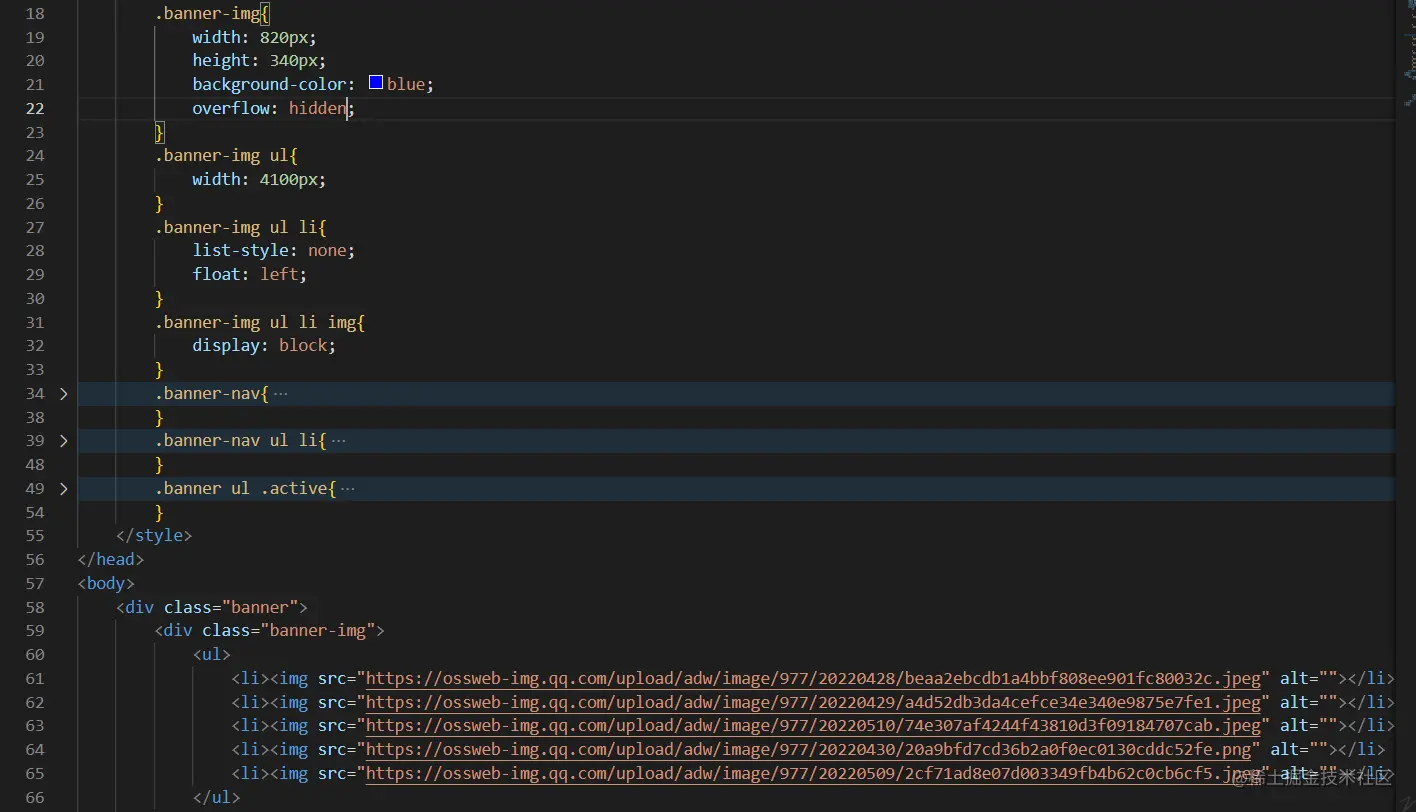Expand the folded .banner-nav ul li rule

coord(64,441)
